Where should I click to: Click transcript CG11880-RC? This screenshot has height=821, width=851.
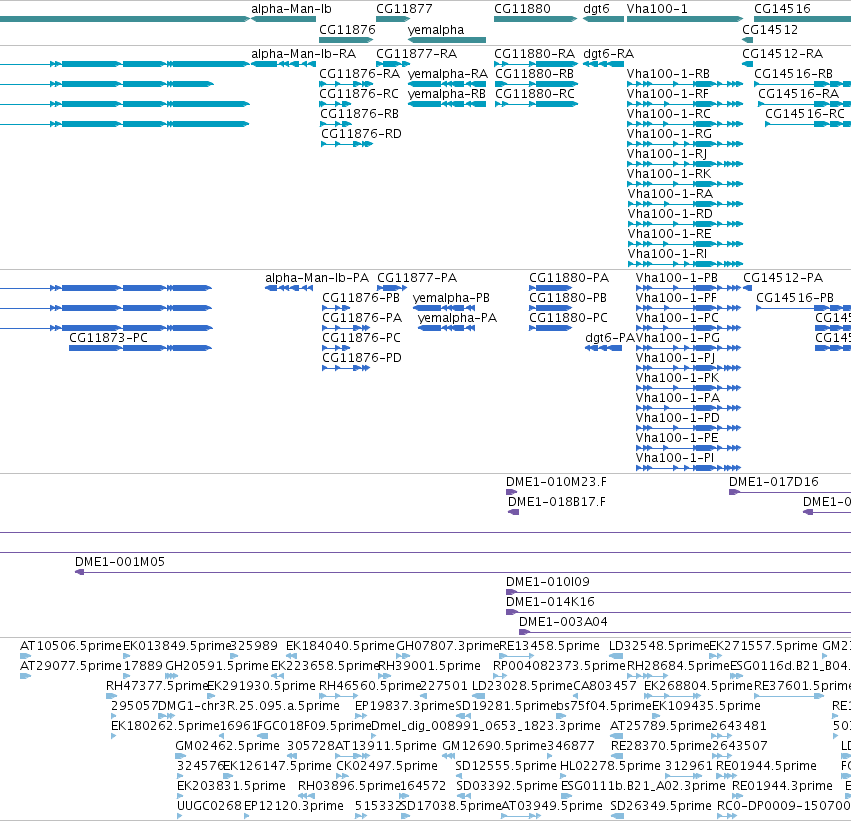[x=535, y=94]
